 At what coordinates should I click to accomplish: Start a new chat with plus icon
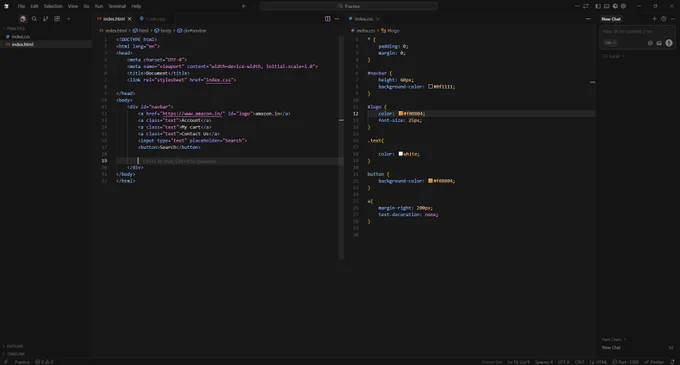[654, 19]
